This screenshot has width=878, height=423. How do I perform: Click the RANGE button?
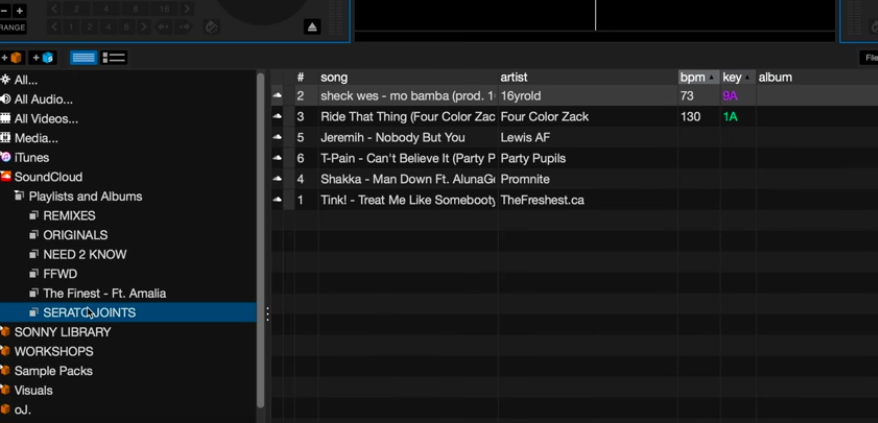click(12, 27)
